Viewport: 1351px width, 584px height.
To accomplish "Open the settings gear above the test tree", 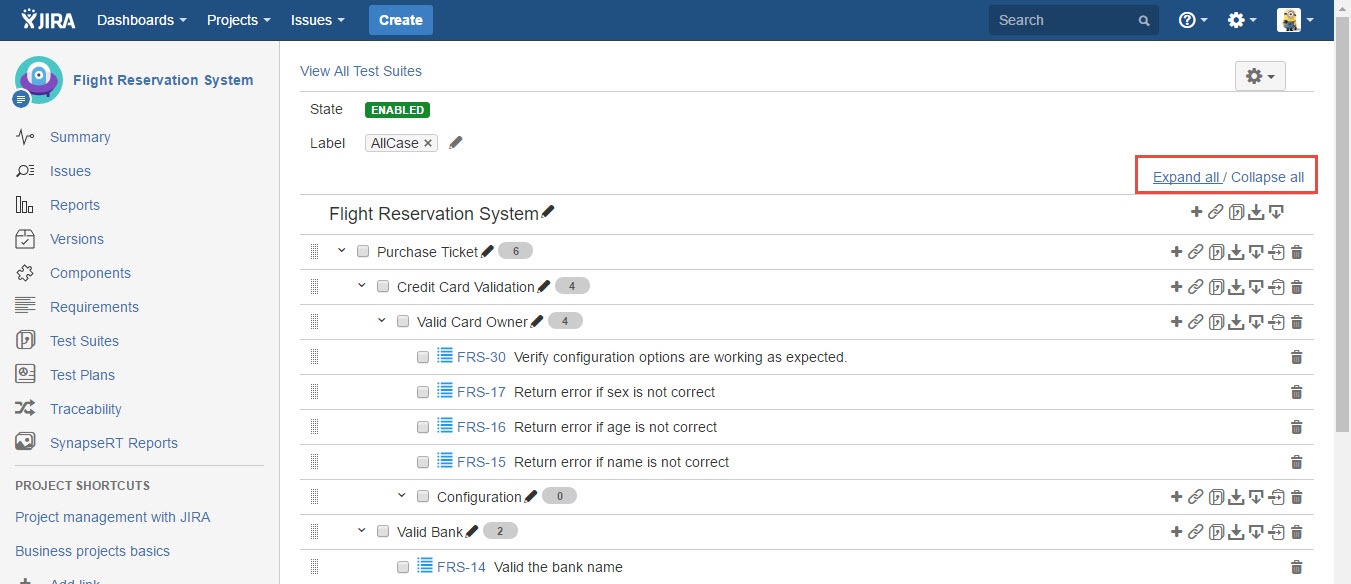I will pos(1253,75).
